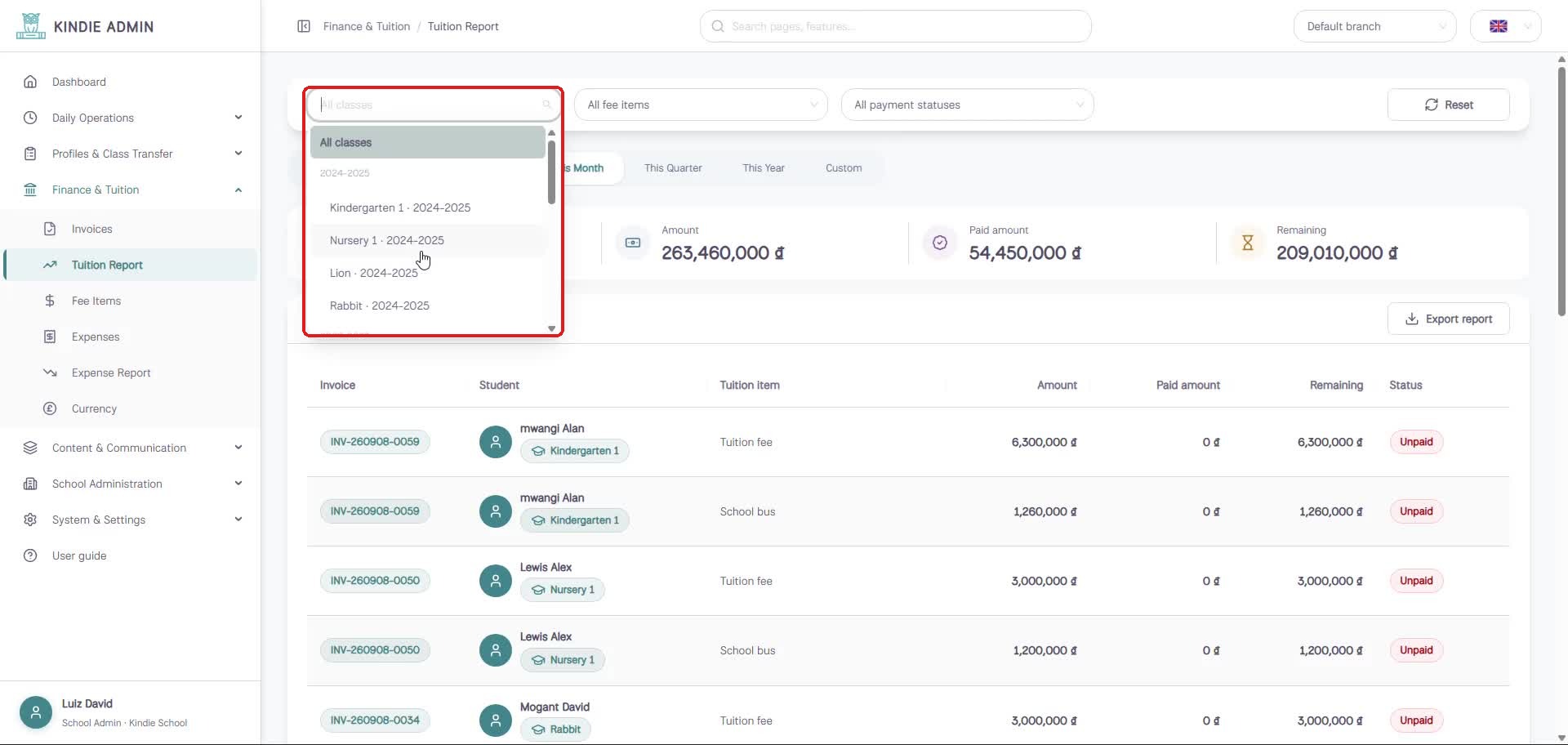Toggle the sidebar collapse icon

304,26
